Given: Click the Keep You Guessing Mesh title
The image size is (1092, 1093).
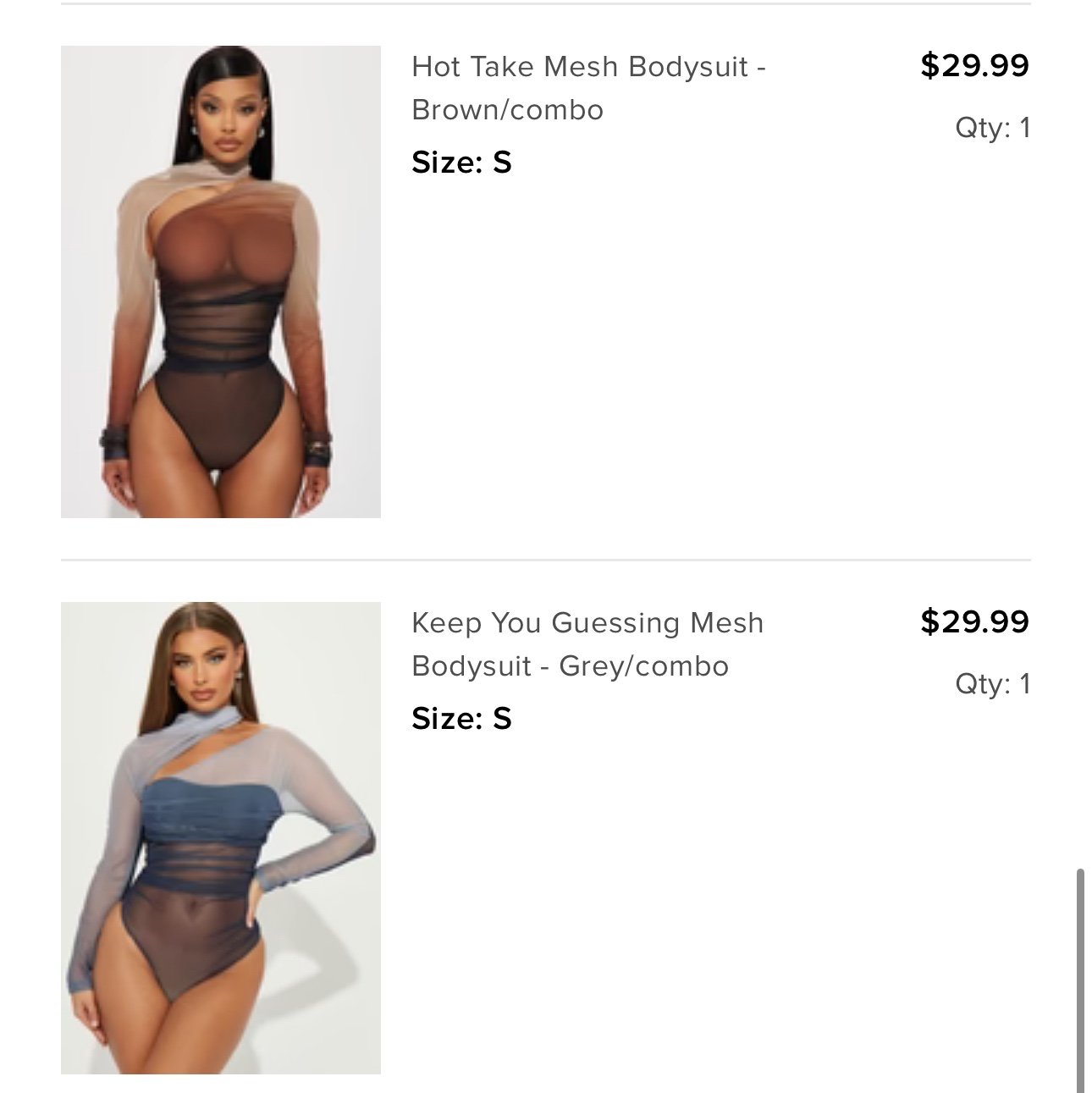Looking at the screenshot, I should coord(587,622).
